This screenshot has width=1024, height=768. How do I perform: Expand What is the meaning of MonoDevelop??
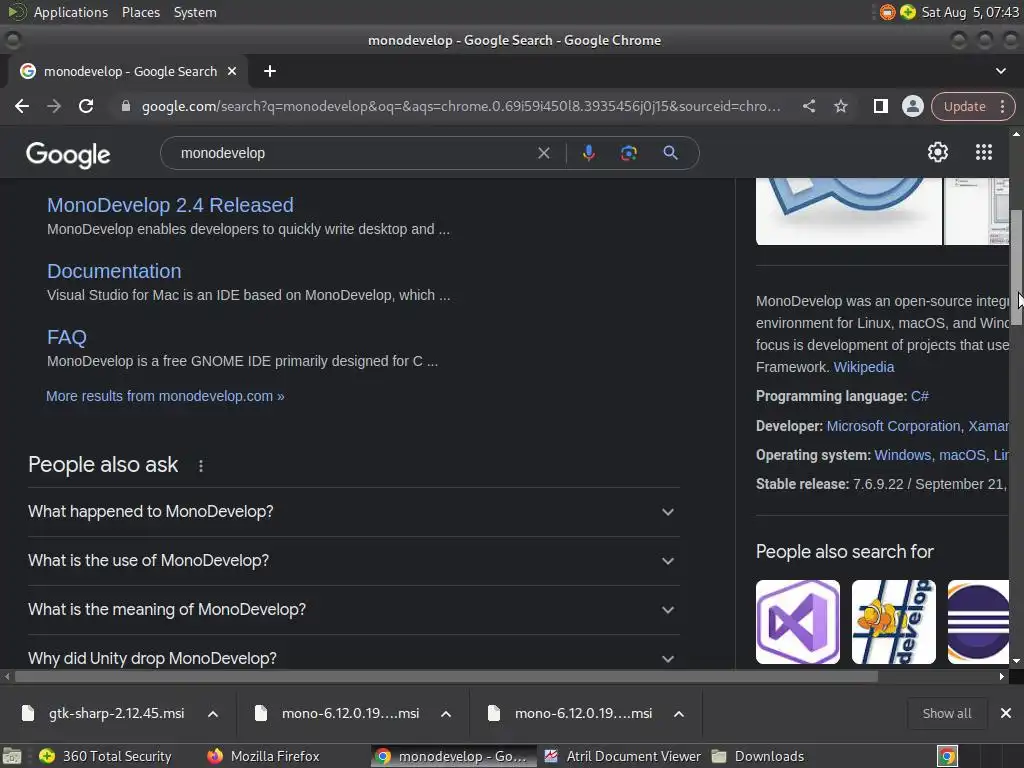[x=353, y=610]
